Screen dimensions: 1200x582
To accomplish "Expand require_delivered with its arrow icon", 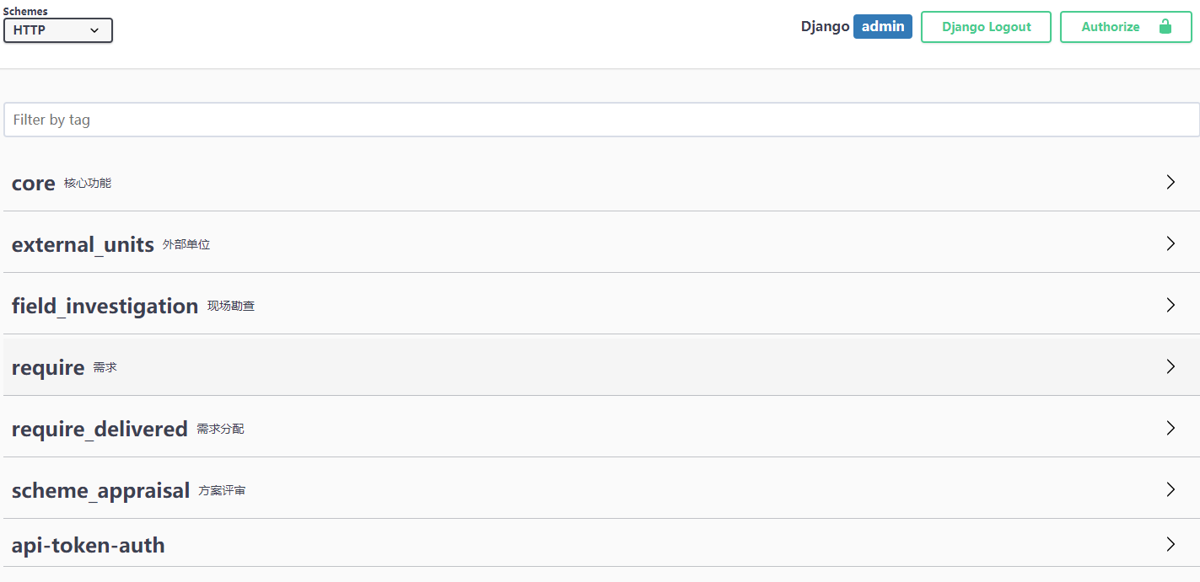I will tap(1171, 428).
